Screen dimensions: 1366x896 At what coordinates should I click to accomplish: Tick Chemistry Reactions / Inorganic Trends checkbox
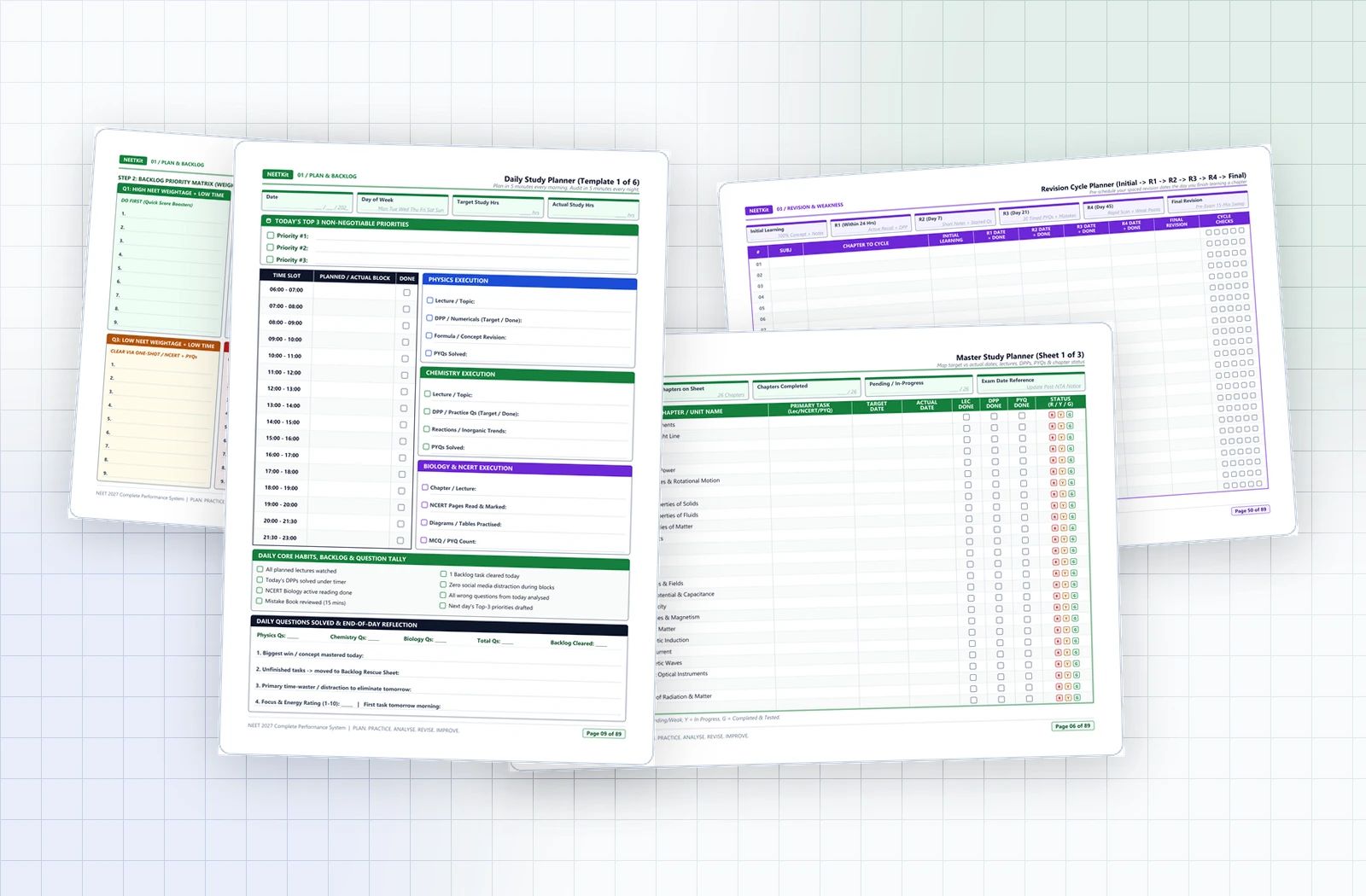click(x=427, y=429)
